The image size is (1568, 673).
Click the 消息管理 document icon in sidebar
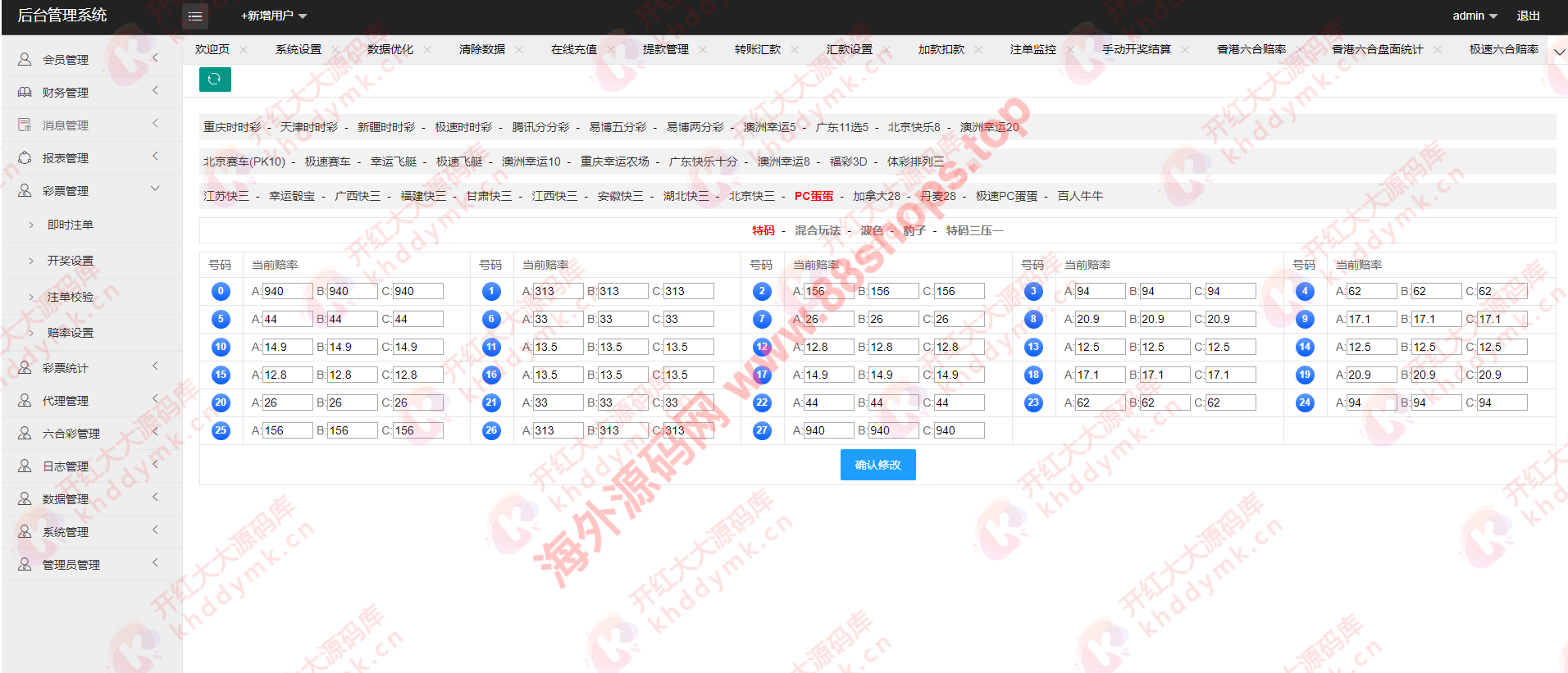(x=25, y=125)
